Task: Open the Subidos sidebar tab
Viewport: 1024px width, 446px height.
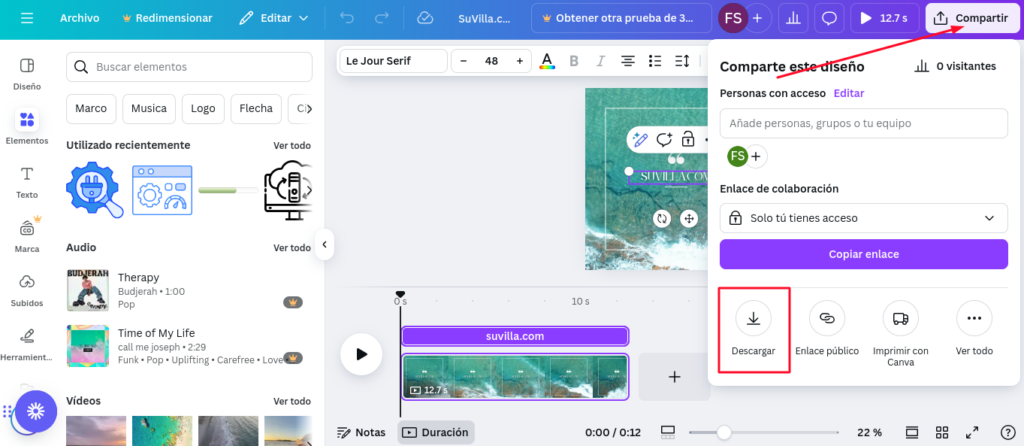Action: click(27, 290)
